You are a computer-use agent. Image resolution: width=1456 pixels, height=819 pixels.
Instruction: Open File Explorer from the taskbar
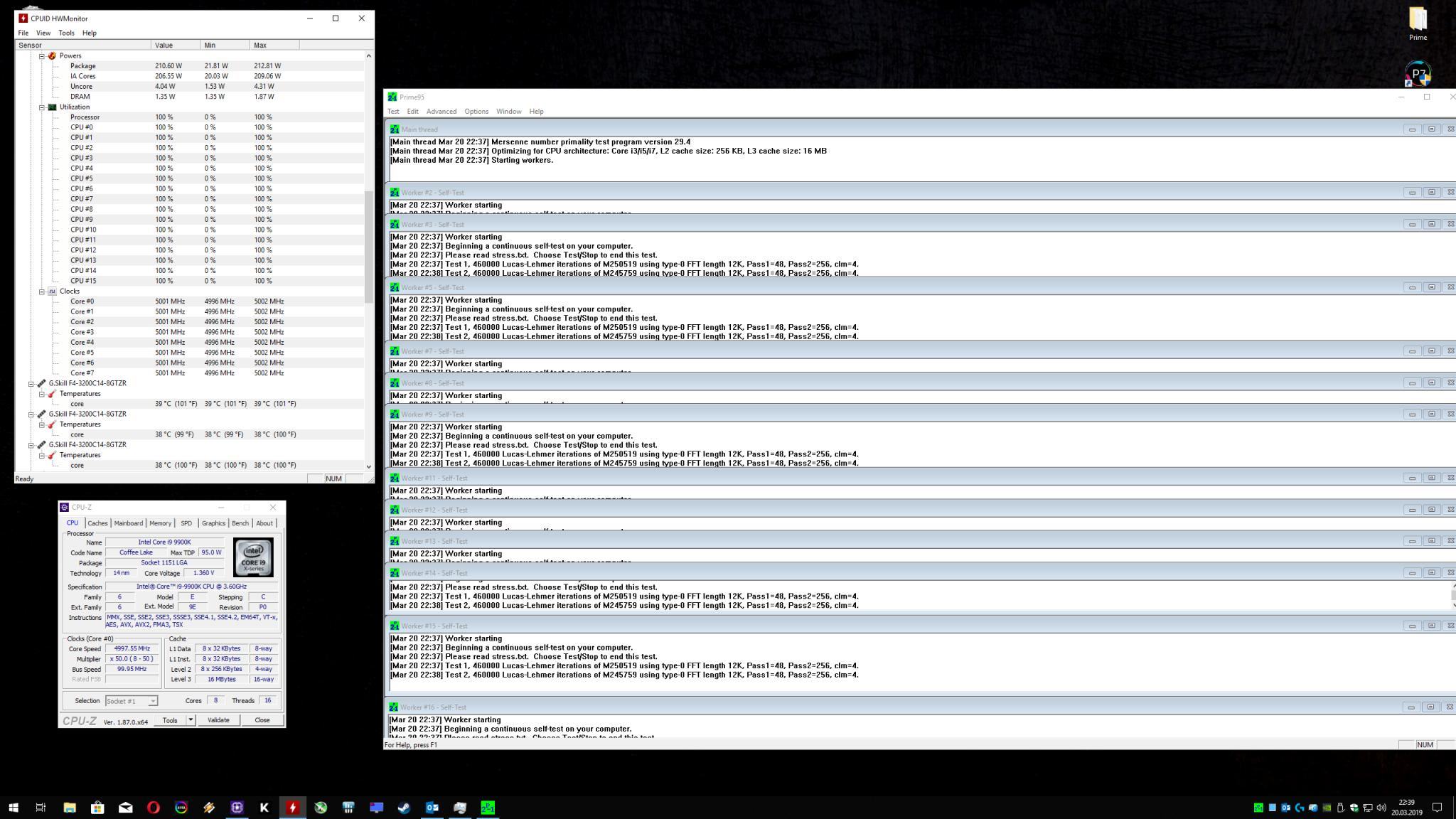click(x=70, y=807)
